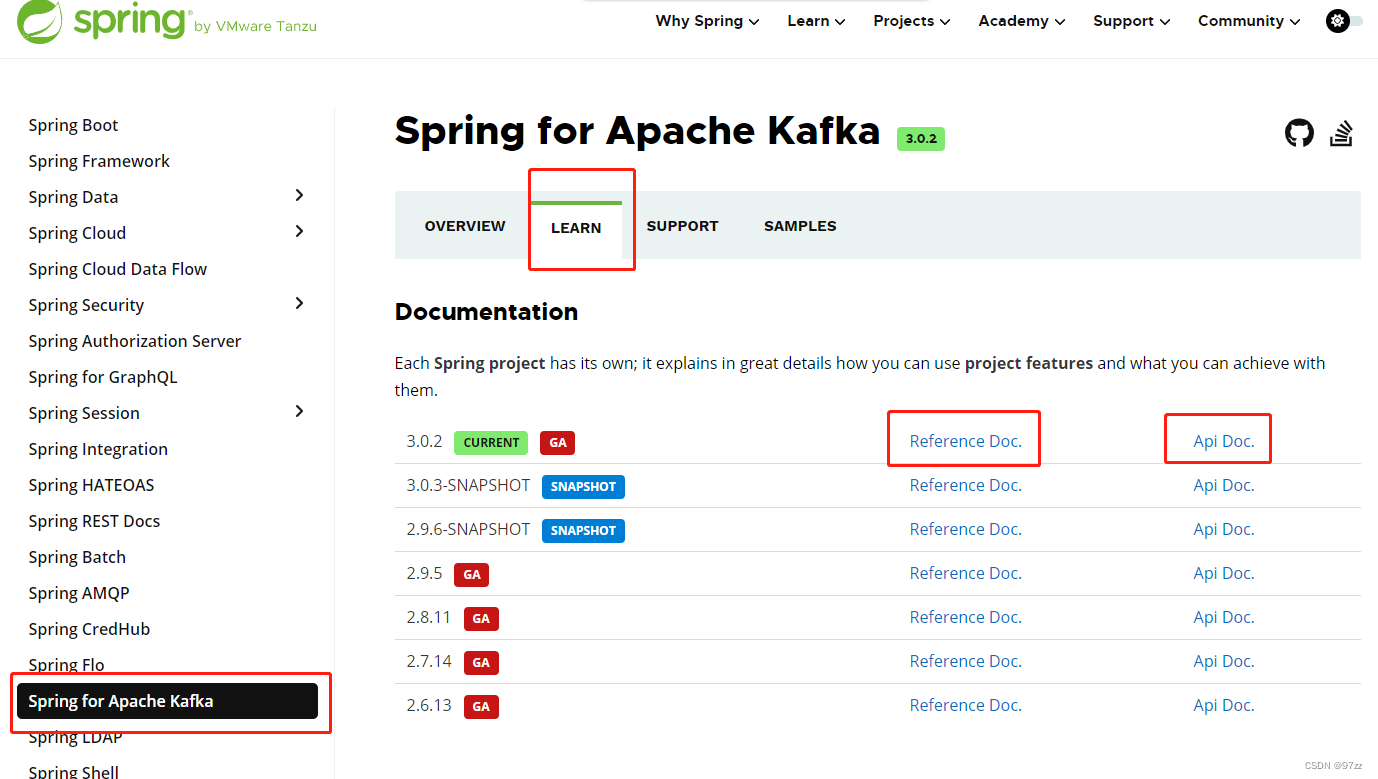Open Reference Doc for 2.9.6-SNAPSHOT
This screenshot has height=779, width=1378.
[965, 529]
